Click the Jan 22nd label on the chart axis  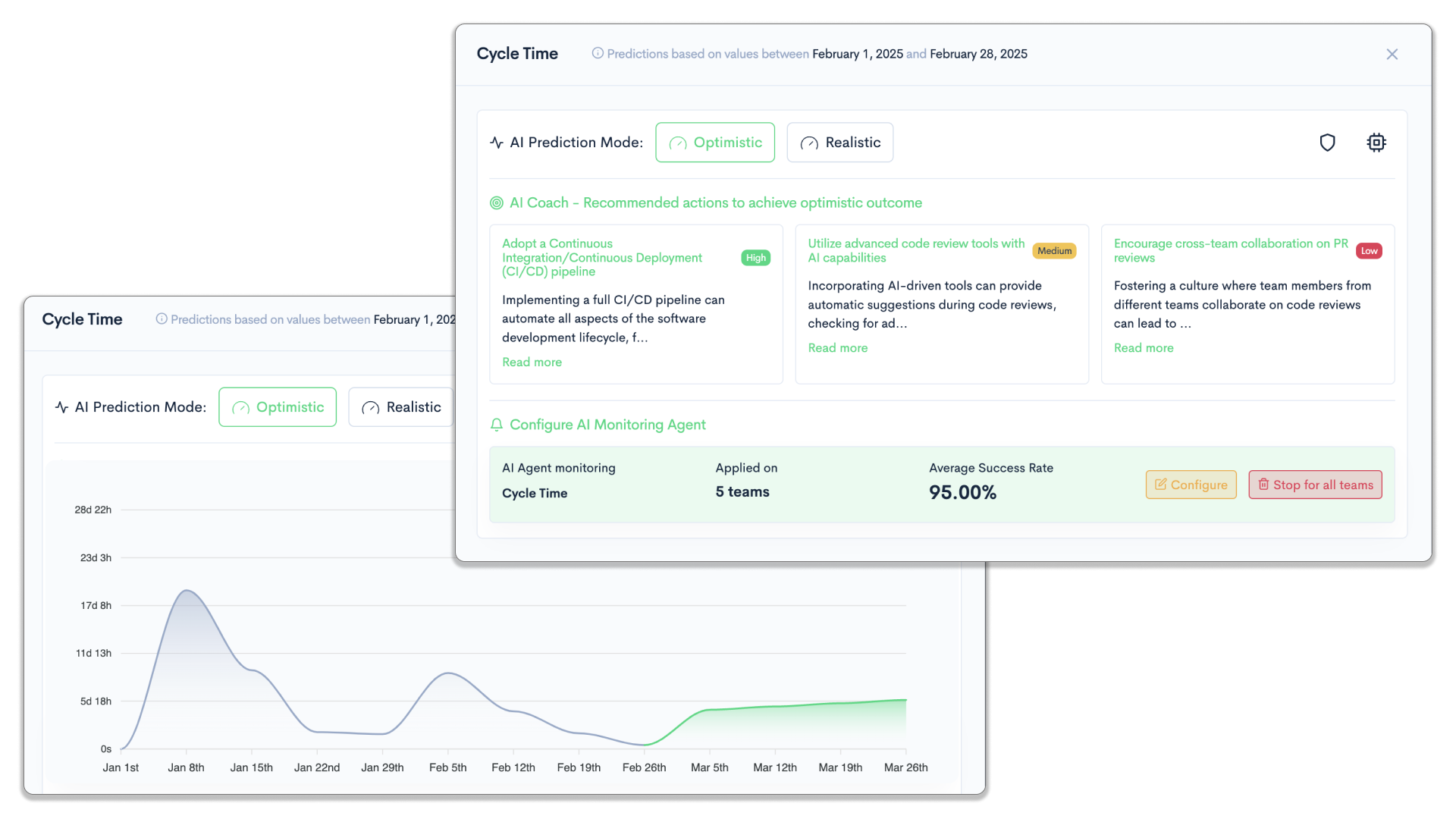point(317,767)
